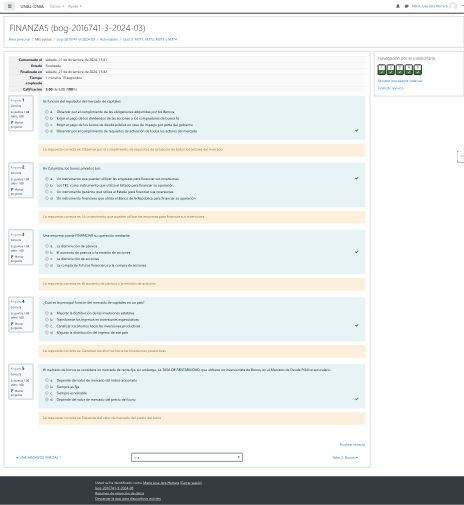The height and width of the screenshot is (505, 464).
Task: Select option b of question 1
Action: [x=47, y=118]
